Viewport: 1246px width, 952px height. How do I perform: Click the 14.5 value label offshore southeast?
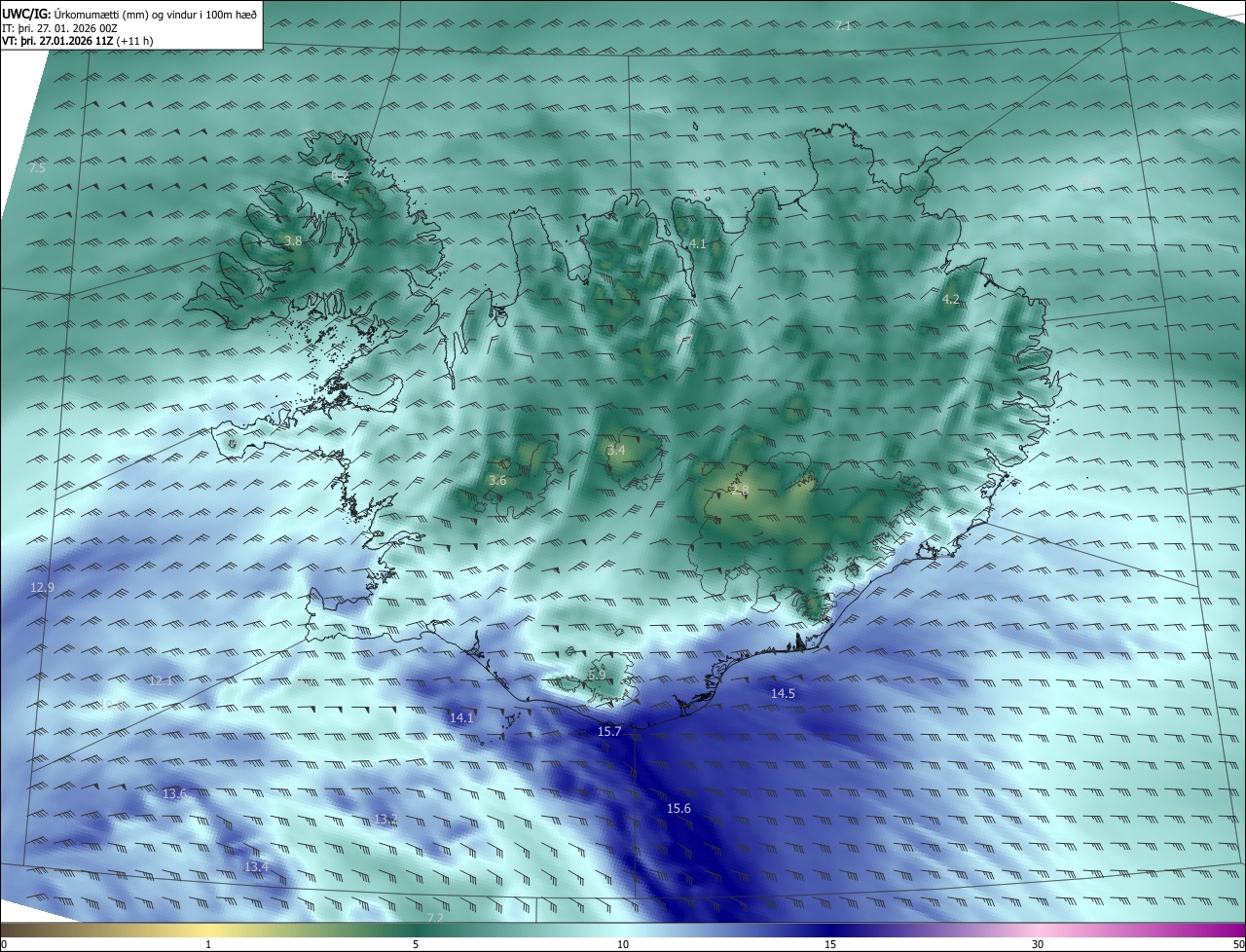pyautogui.click(x=783, y=693)
